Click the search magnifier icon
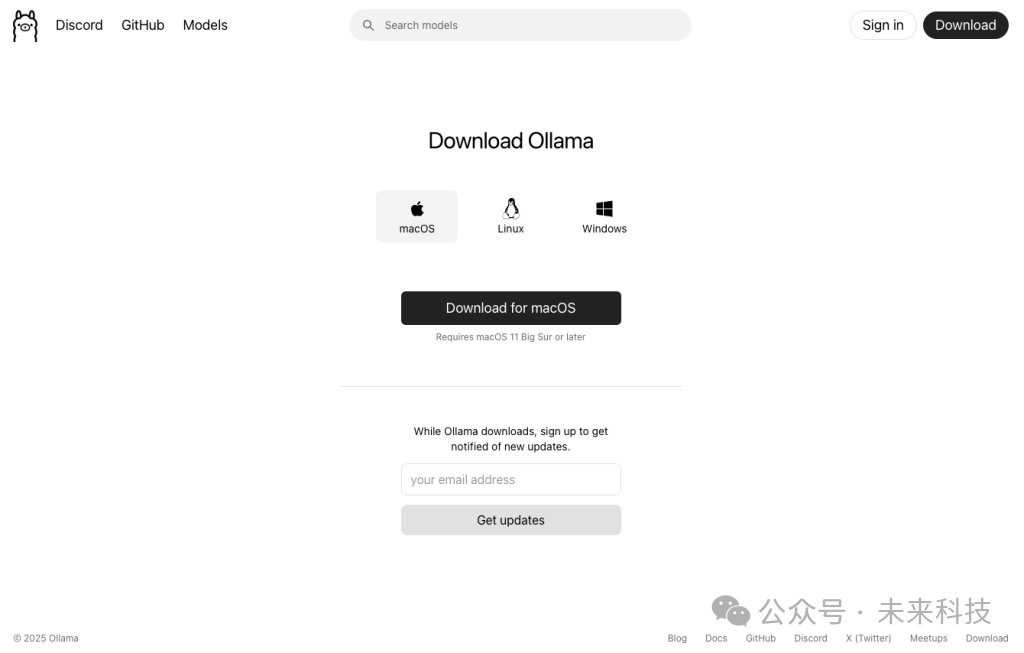The image size is (1024, 653). pyautogui.click(x=368, y=25)
